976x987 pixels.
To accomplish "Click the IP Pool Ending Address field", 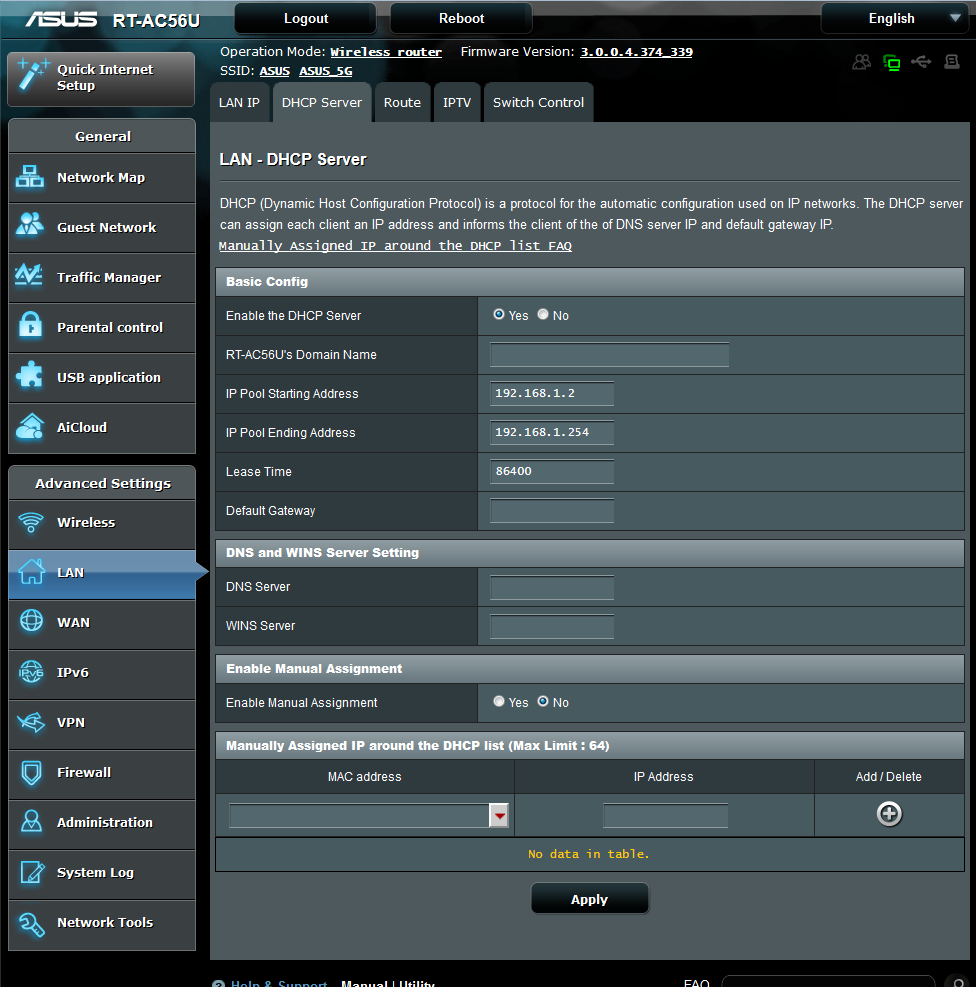I will 552,432.
